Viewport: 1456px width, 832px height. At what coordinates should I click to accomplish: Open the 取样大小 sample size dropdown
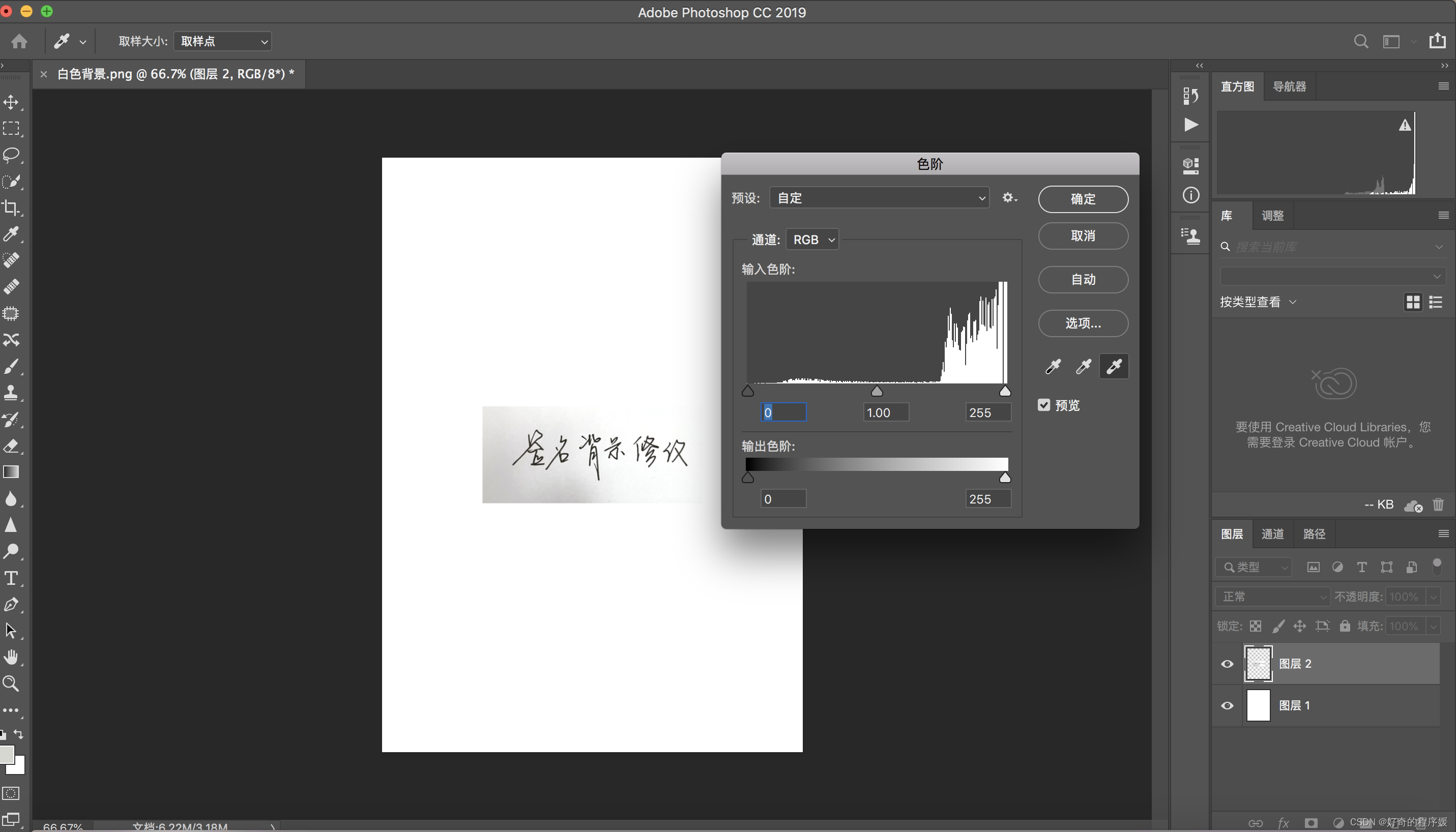click(223, 41)
